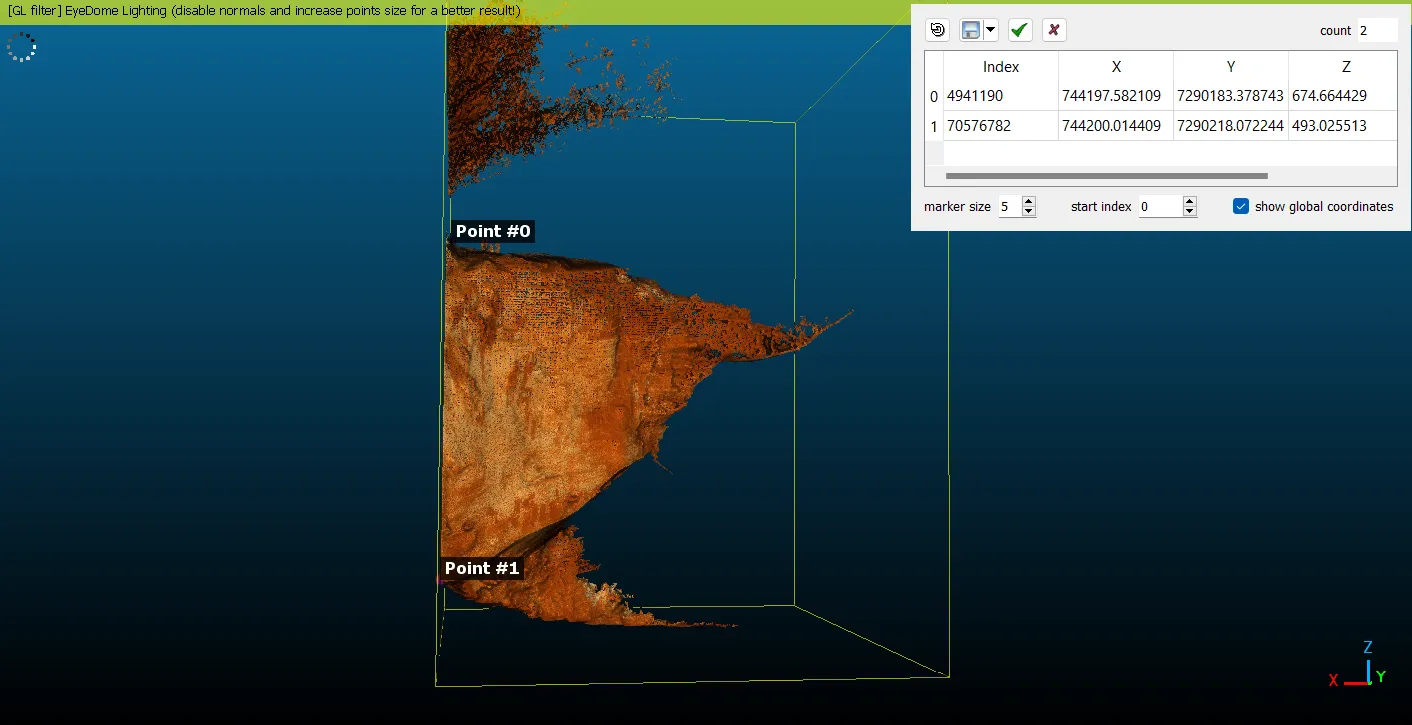The height and width of the screenshot is (725, 1412).
Task: Click the Point #0 marker label
Action: (492, 232)
